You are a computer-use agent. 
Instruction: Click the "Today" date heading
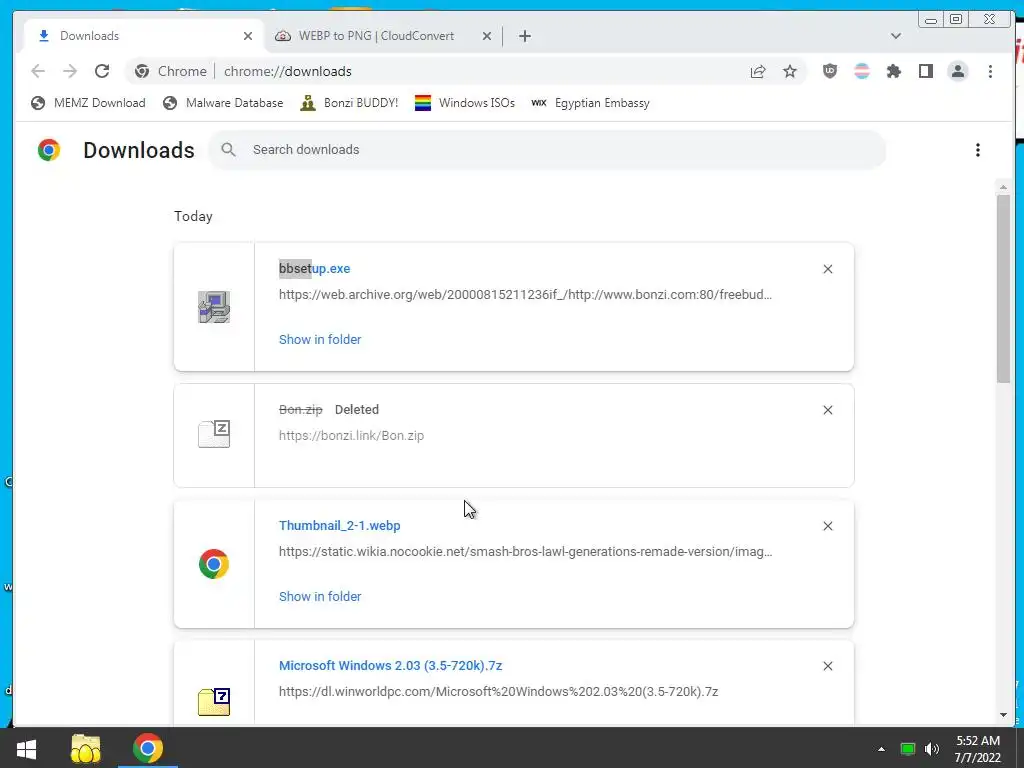193,216
